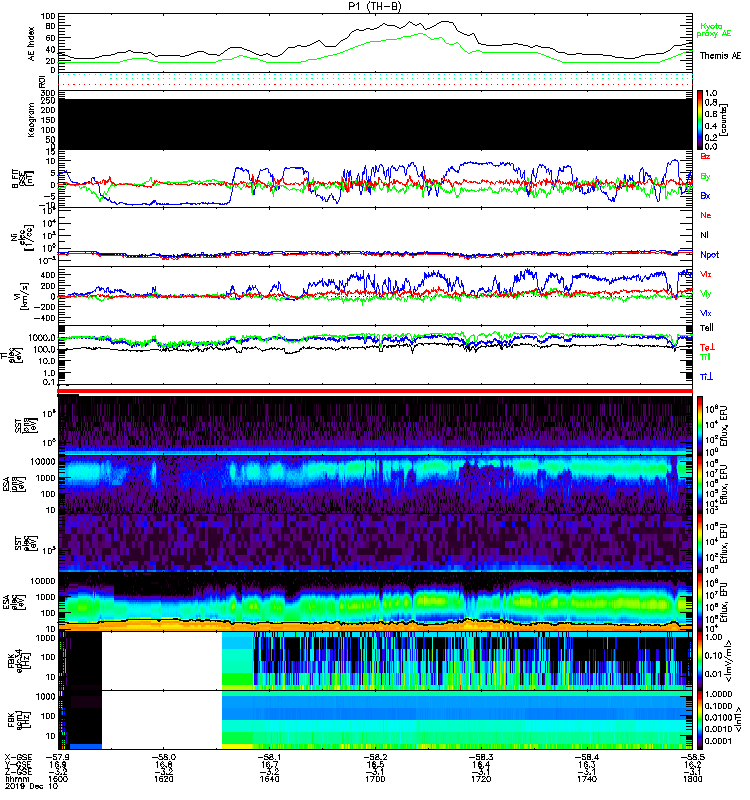750x800 pixels.
Task: Select the red Ne legend label
Action: point(706,215)
